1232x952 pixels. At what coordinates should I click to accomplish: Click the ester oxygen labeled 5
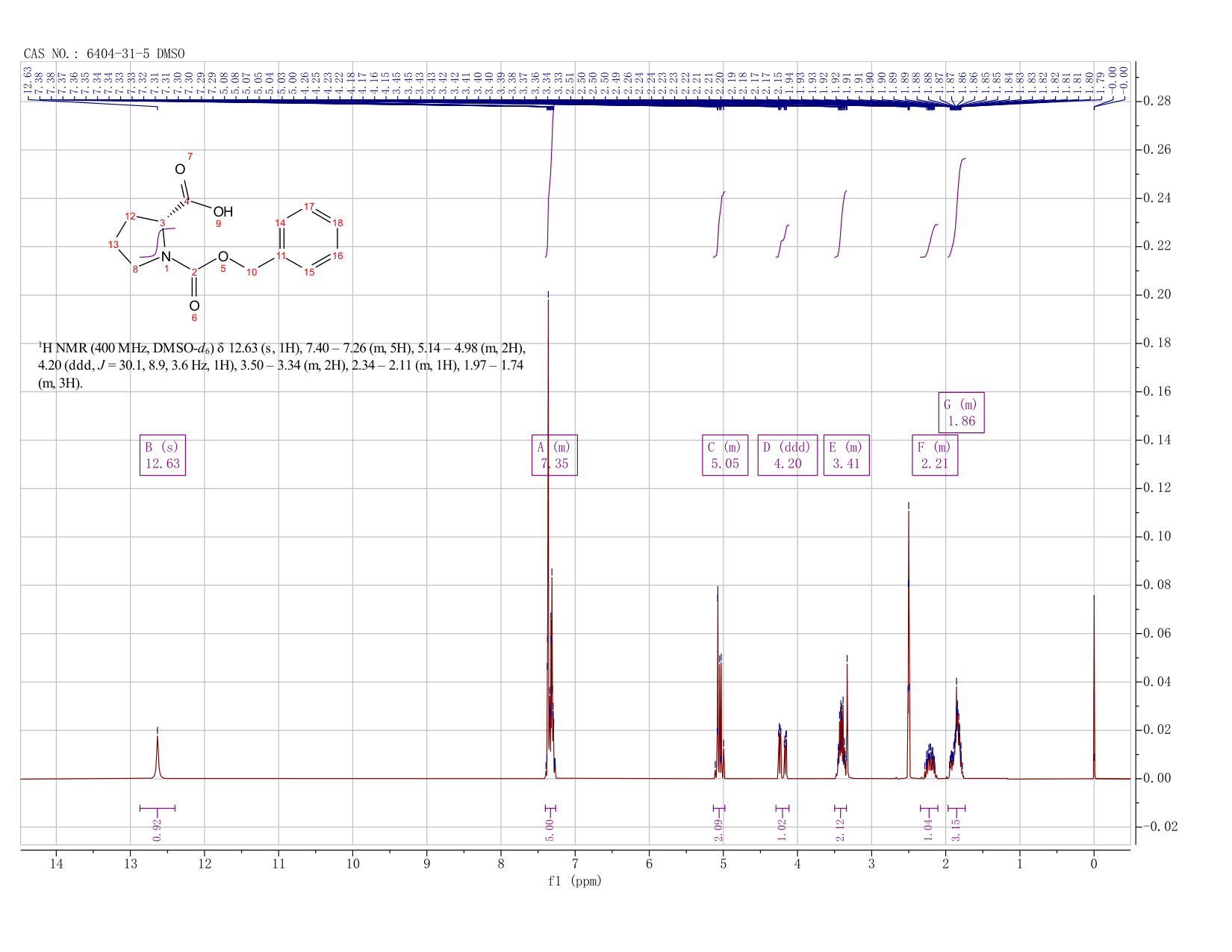(223, 257)
